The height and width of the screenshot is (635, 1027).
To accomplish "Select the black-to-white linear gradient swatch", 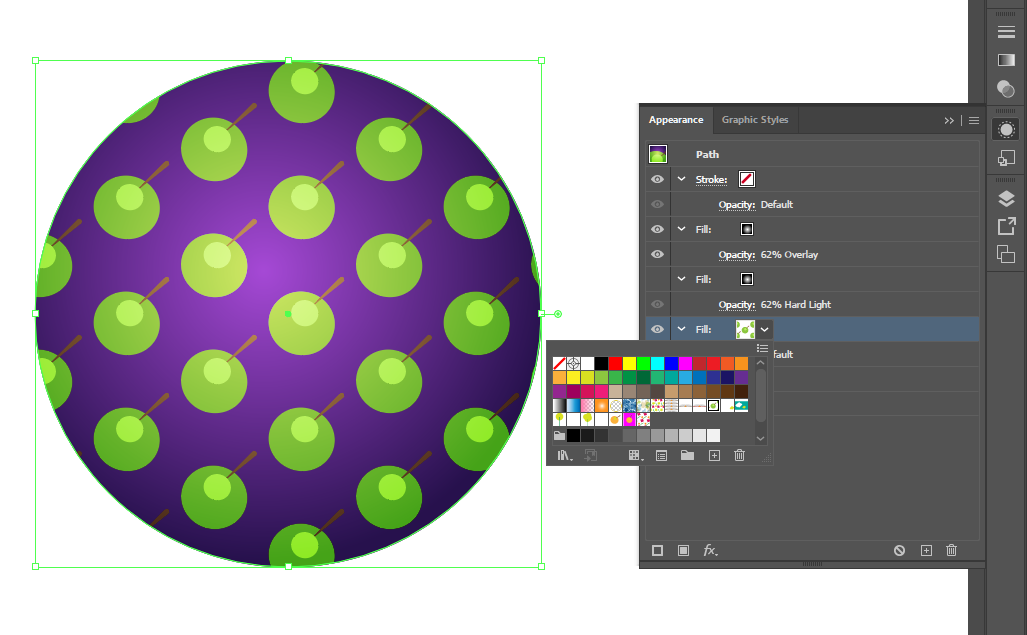I will click(x=559, y=406).
